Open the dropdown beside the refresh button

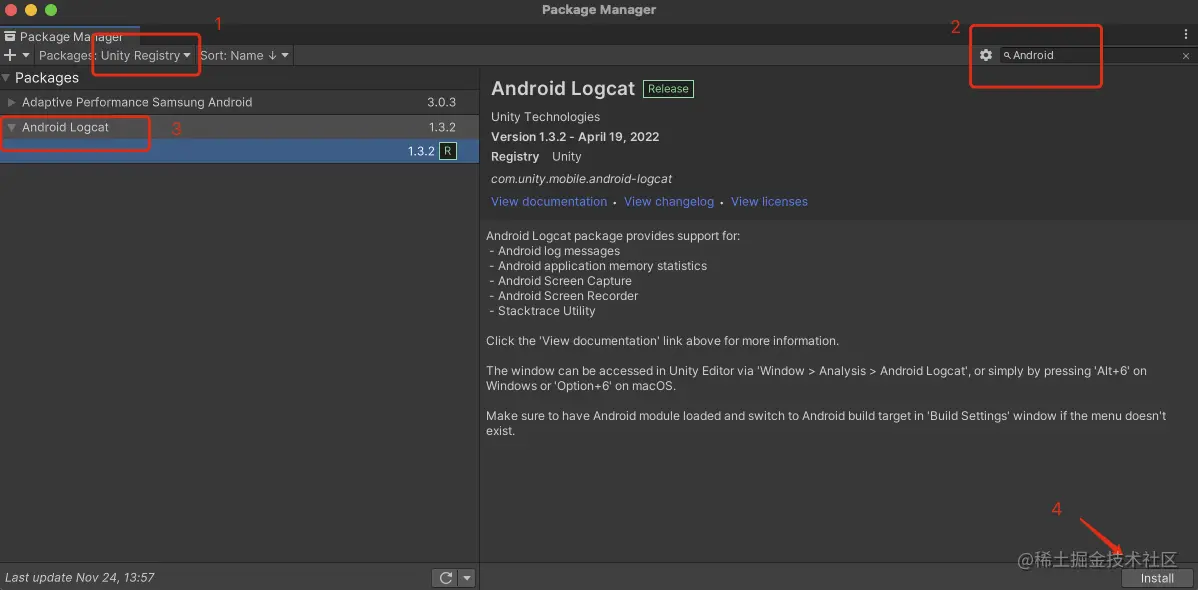(467, 578)
